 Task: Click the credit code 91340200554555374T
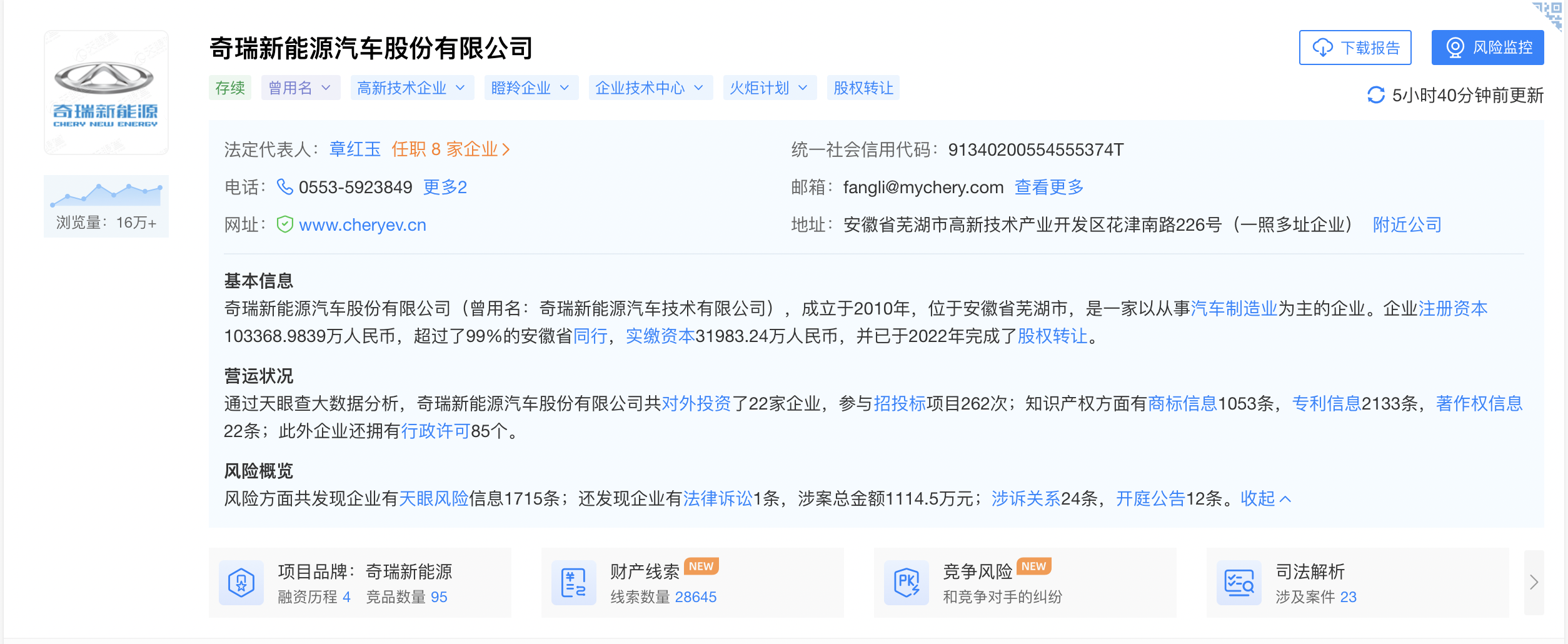[1036, 149]
